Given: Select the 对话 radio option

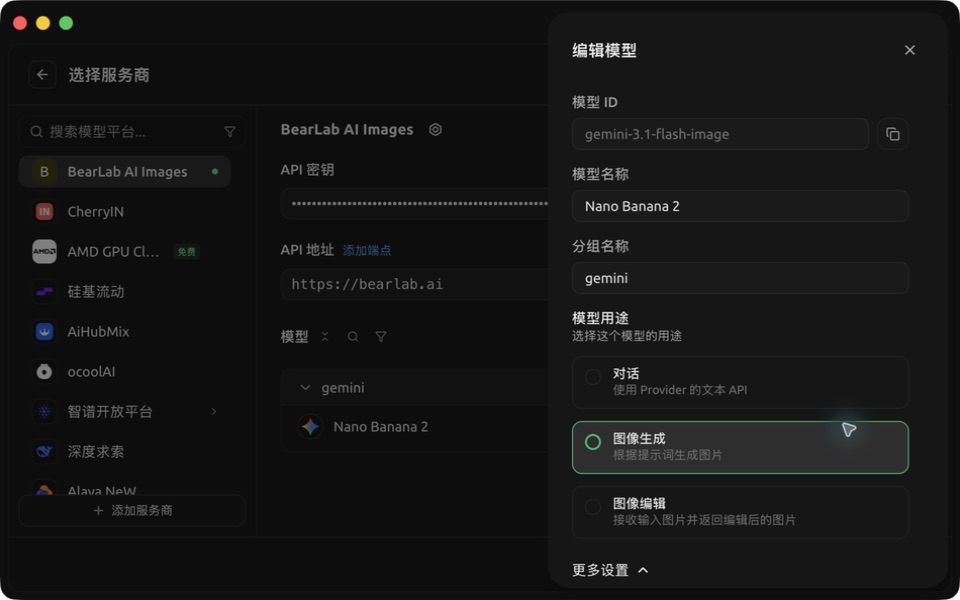Looking at the screenshot, I should [593, 377].
